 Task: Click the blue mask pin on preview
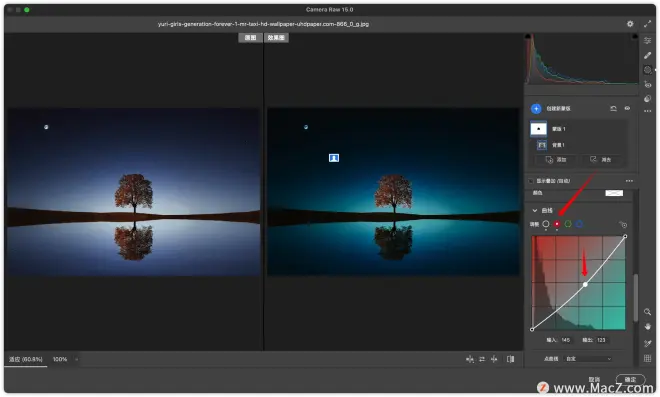click(x=334, y=158)
